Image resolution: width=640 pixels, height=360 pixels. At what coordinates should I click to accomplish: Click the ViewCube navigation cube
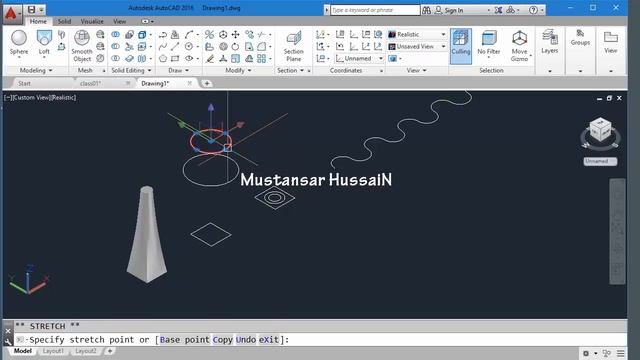[600, 131]
